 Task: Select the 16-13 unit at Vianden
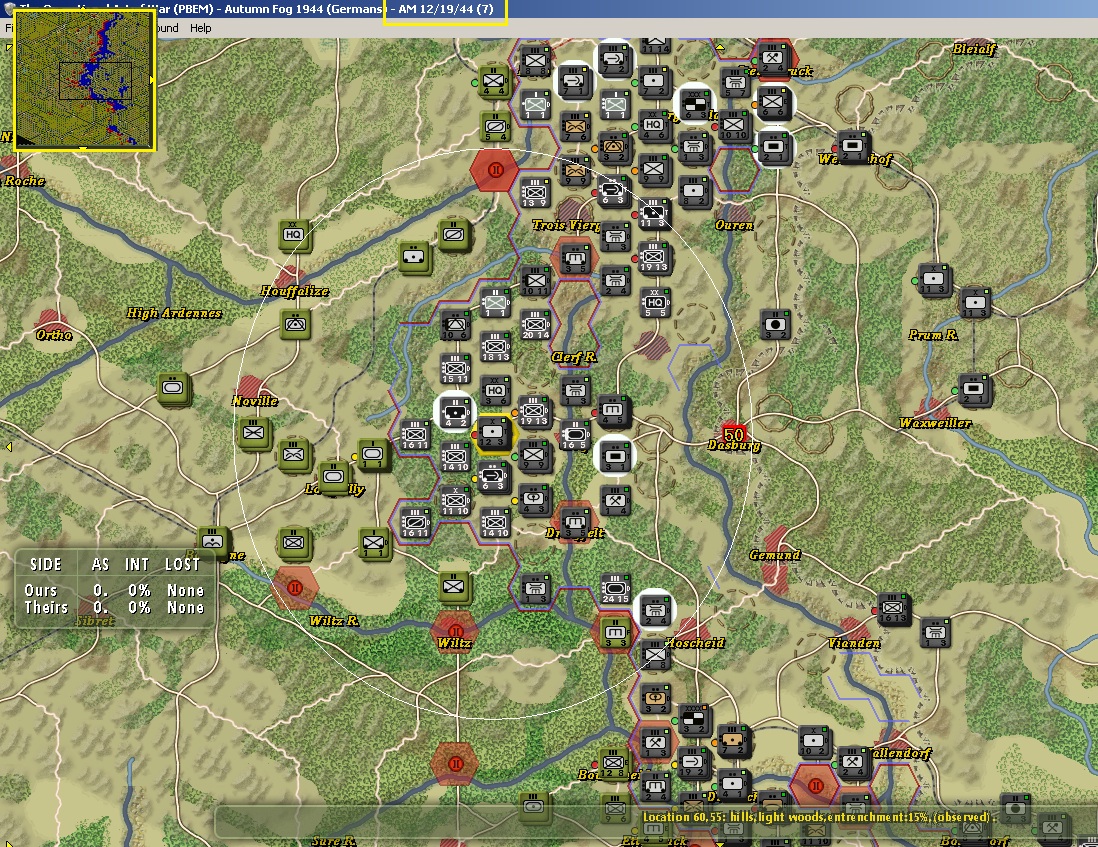click(894, 610)
